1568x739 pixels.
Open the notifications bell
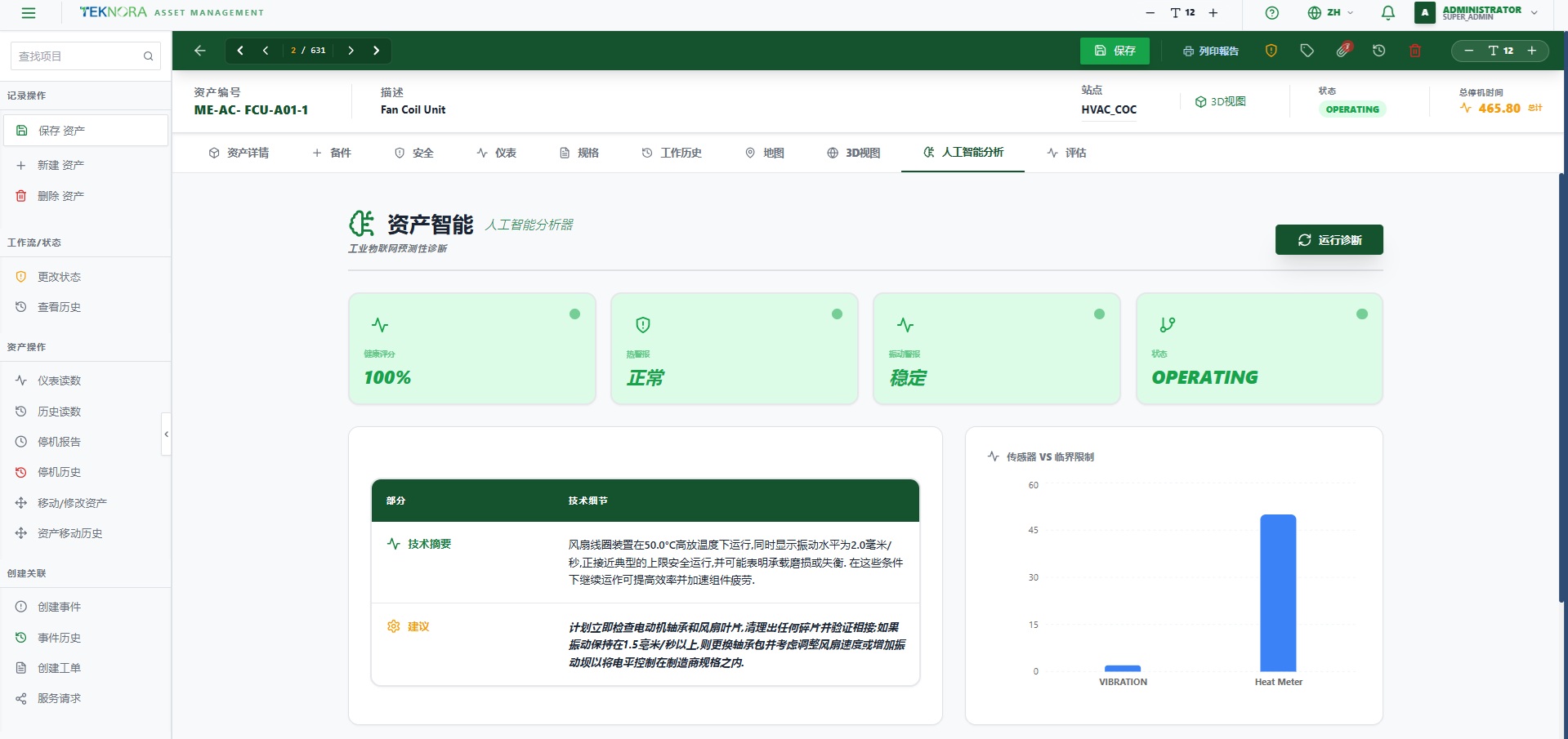click(x=1387, y=13)
